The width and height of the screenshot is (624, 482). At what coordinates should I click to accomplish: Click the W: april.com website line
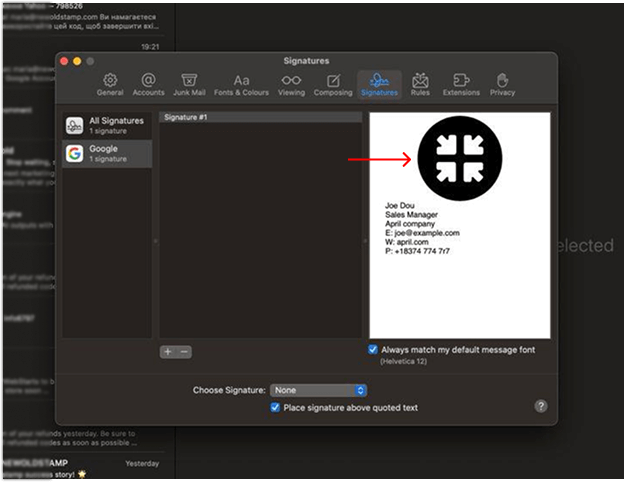[406, 242]
